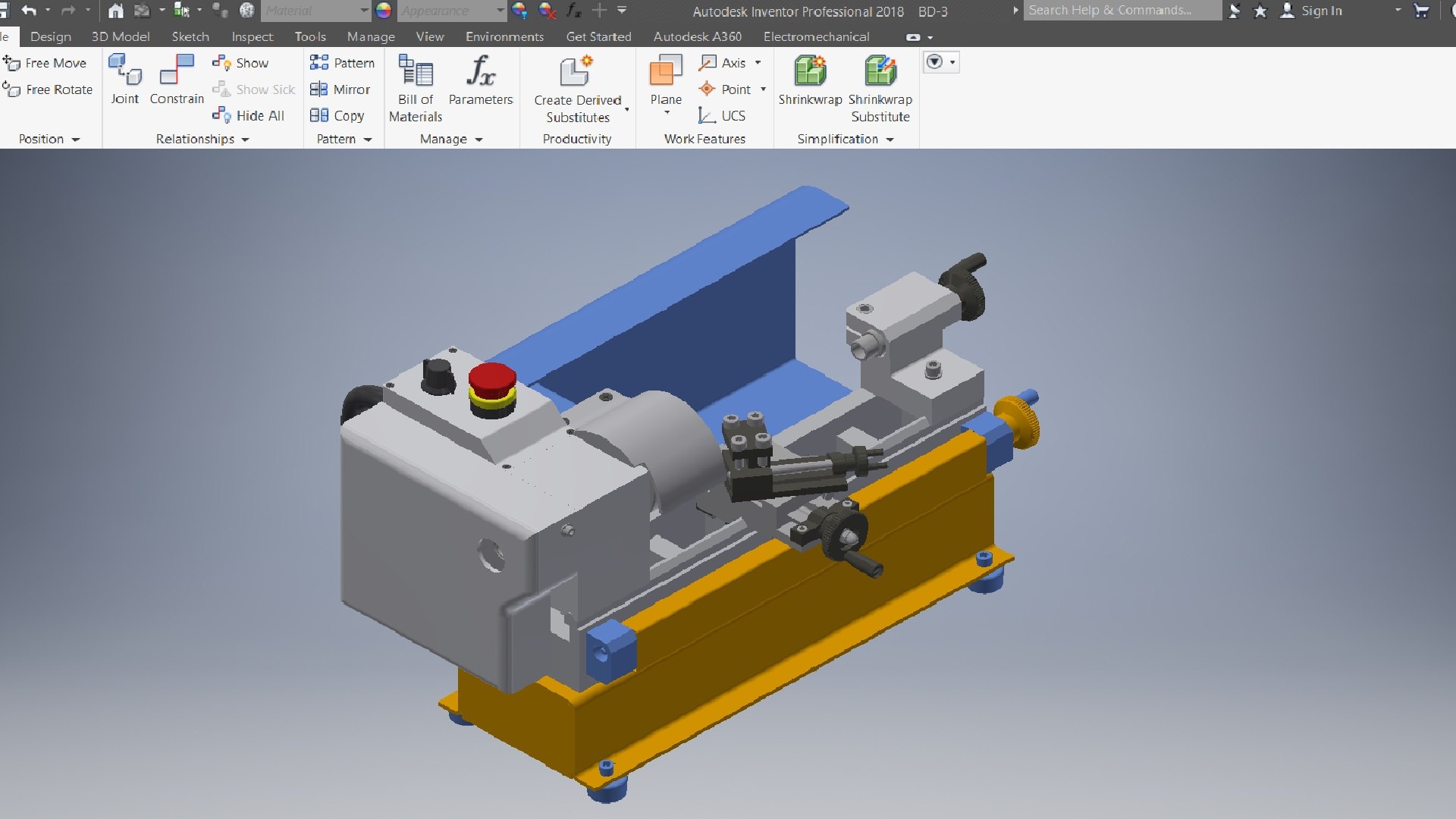Switch to the Tools tab
The image size is (1456, 819).
pos(310,36)
